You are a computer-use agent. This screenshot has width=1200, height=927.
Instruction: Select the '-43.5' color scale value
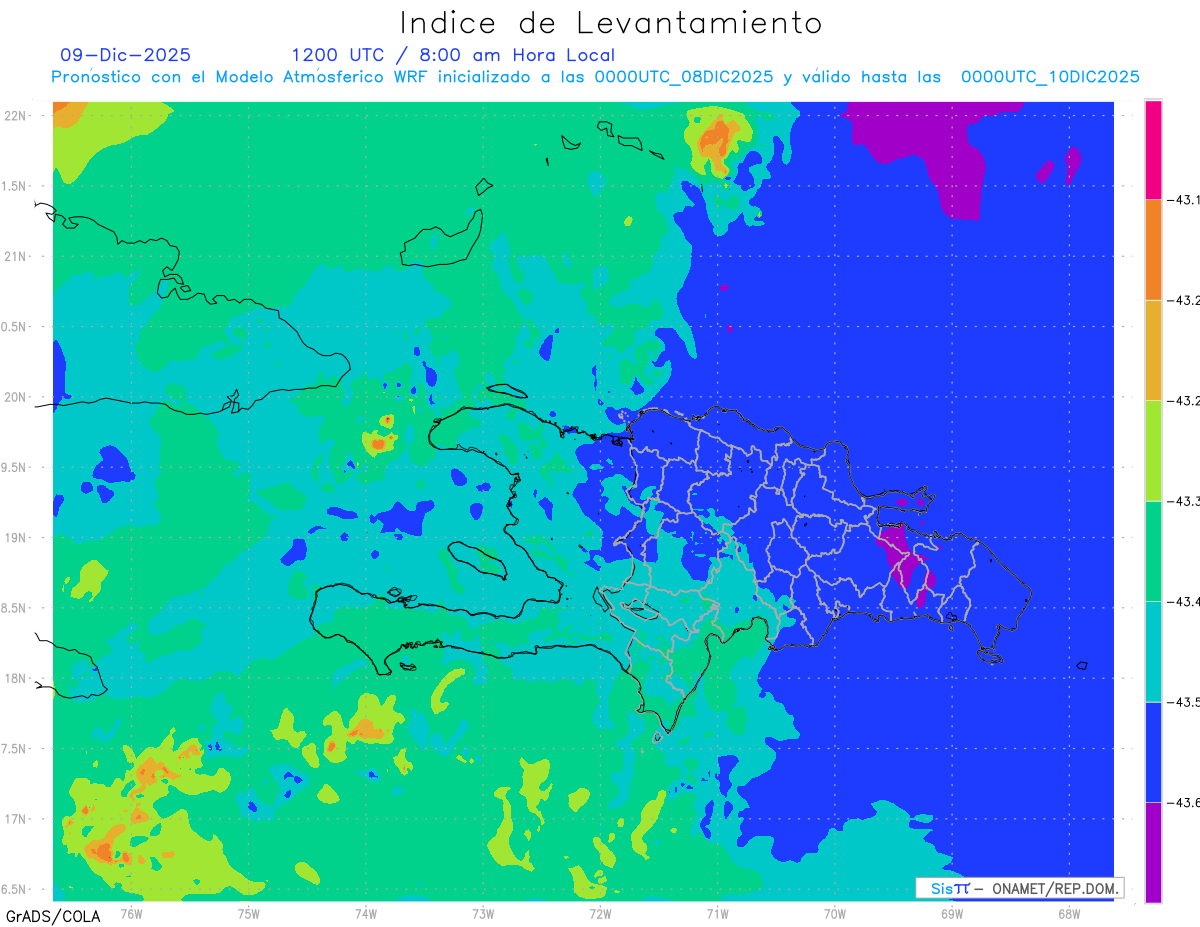1183,702
